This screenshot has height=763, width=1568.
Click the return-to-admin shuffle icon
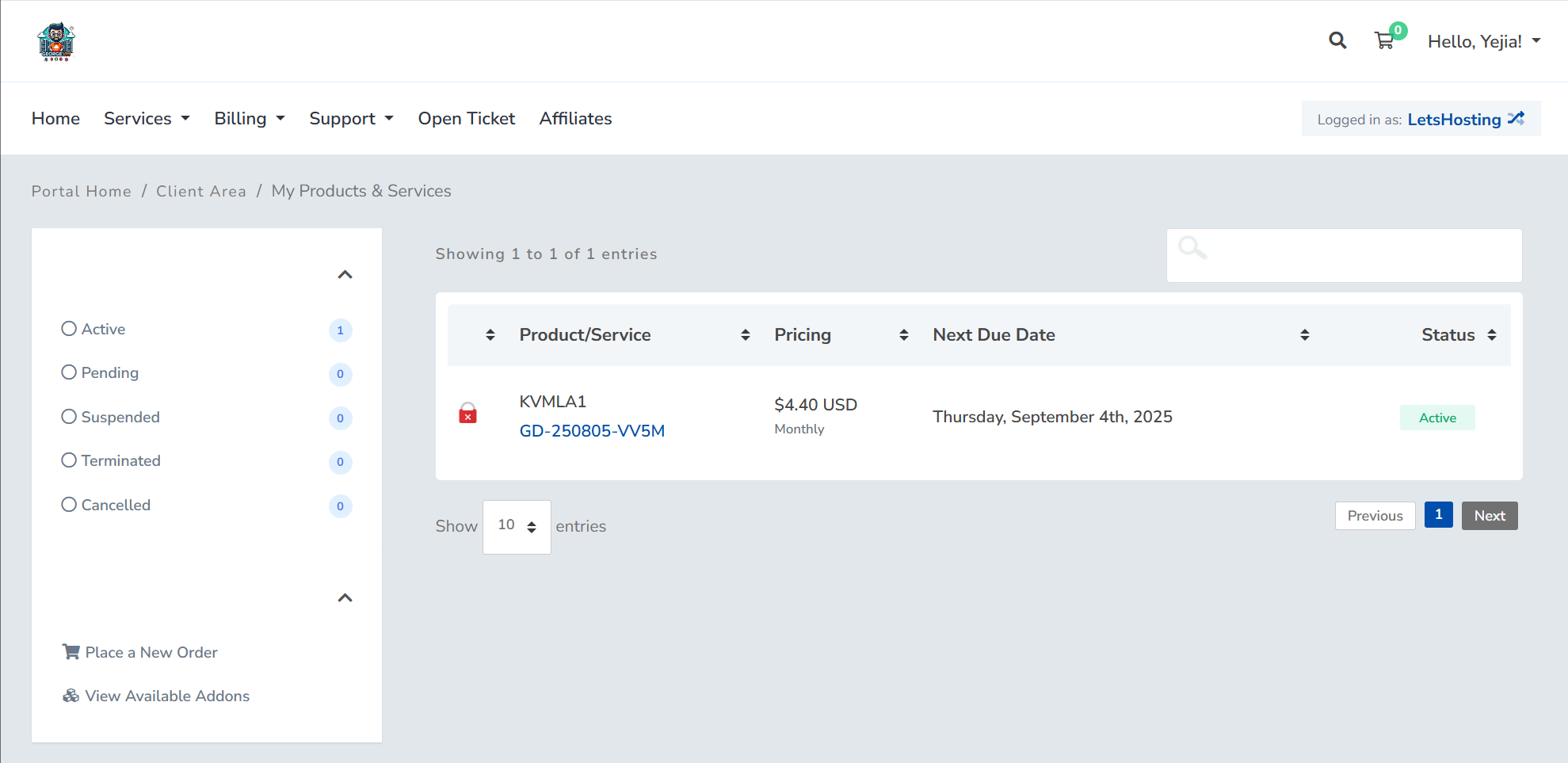click(1516, 118)
